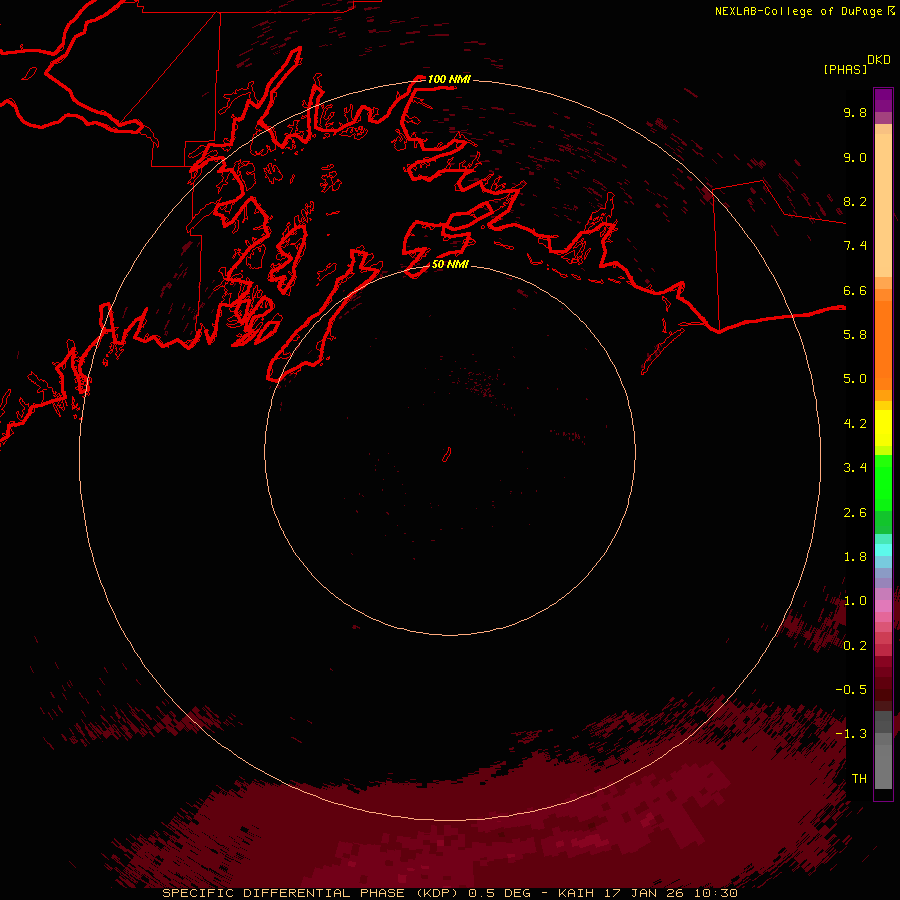
Task: Click the yellow swatch on color bar
Action: click(x=883, y=428)
